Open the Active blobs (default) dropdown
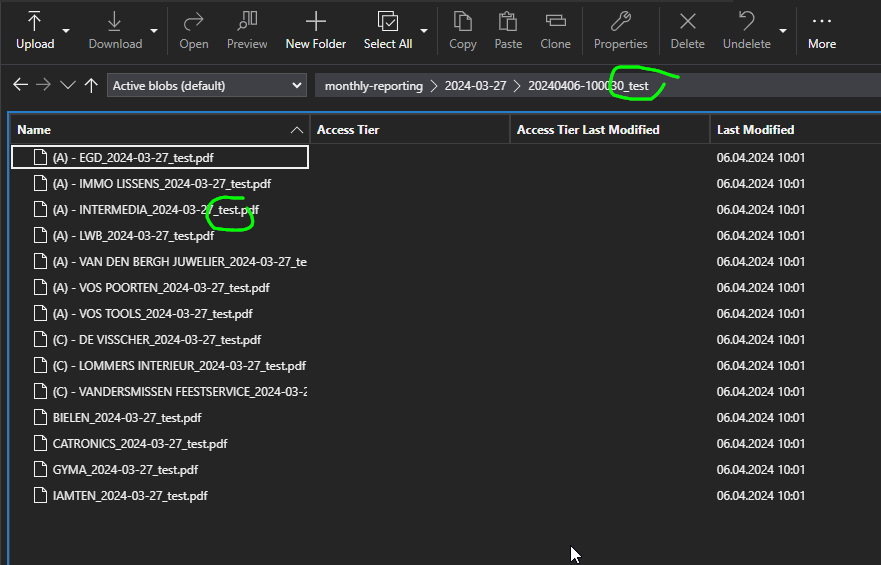This screenshot has height=565, width=881. pyautogui.click(x=207, y=85)
